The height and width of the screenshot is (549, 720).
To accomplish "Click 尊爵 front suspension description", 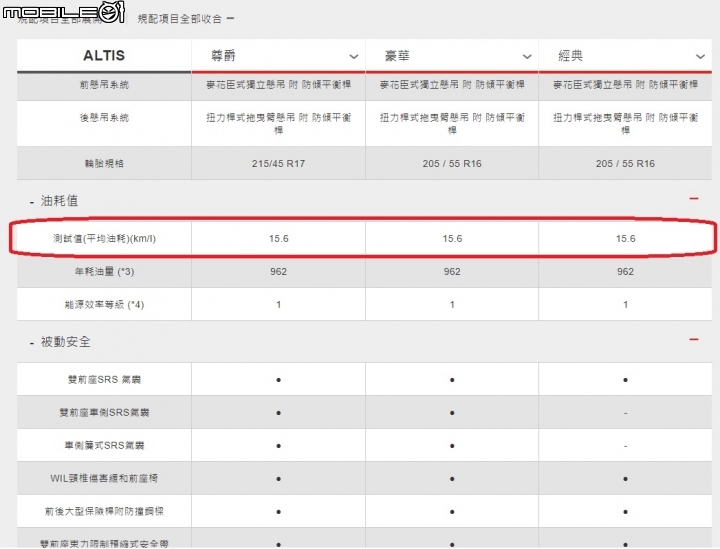I will click(278, 85).
